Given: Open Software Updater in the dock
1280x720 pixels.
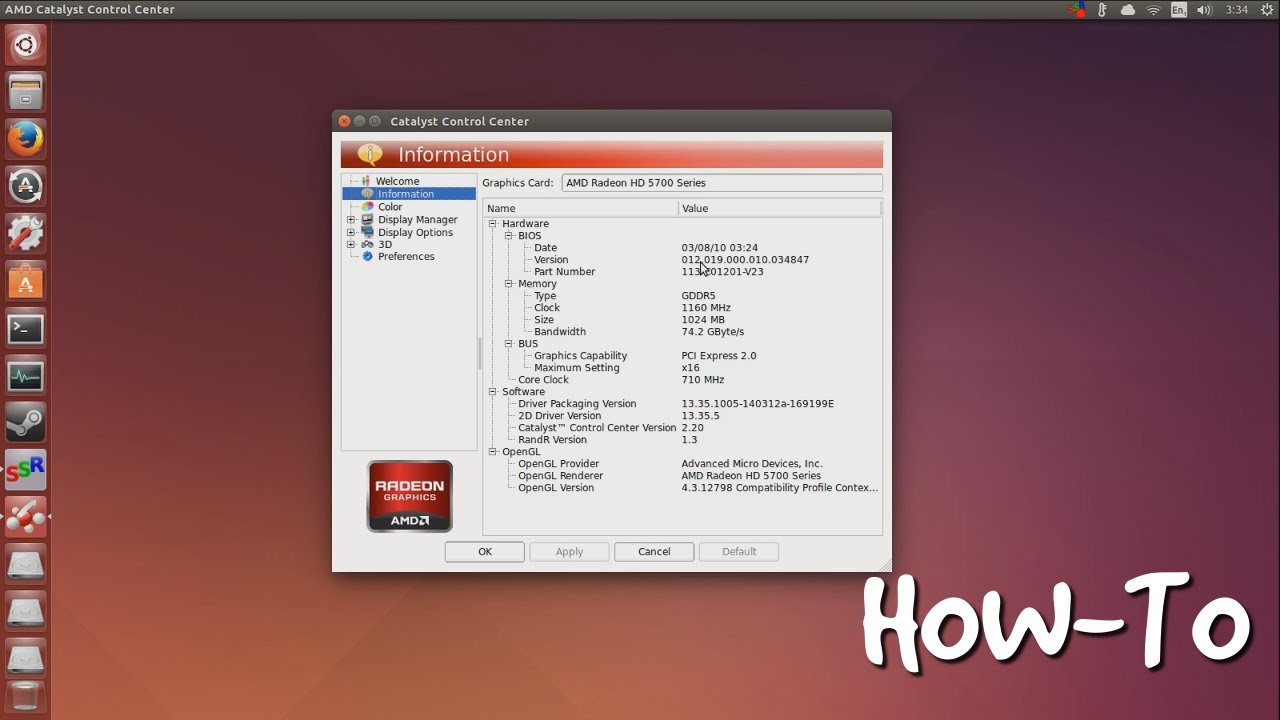Looking at the screenshot, I should (25, 186).
